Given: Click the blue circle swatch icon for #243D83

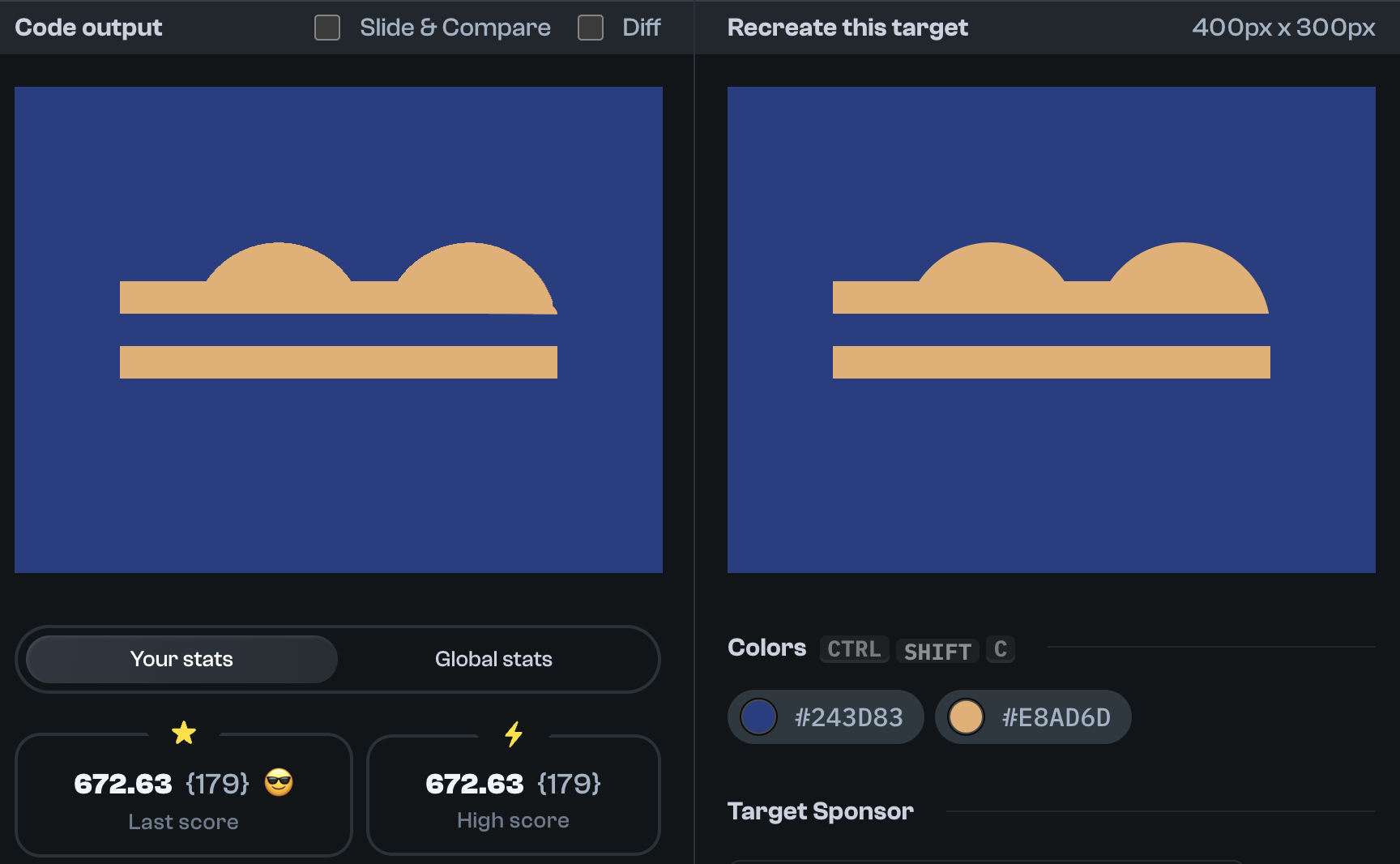Looking at the screenshot, I should [x=759, y=716].
